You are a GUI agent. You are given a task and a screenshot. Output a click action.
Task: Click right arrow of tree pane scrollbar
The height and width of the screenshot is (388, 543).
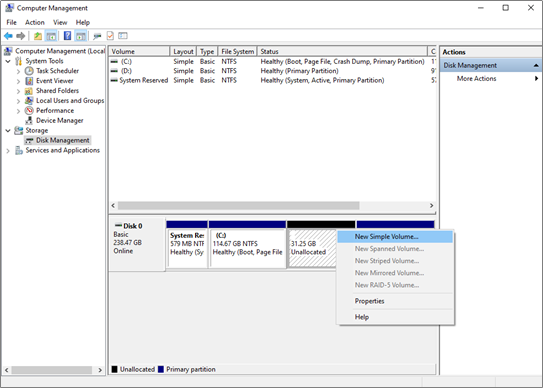click(x=100, y=370)
